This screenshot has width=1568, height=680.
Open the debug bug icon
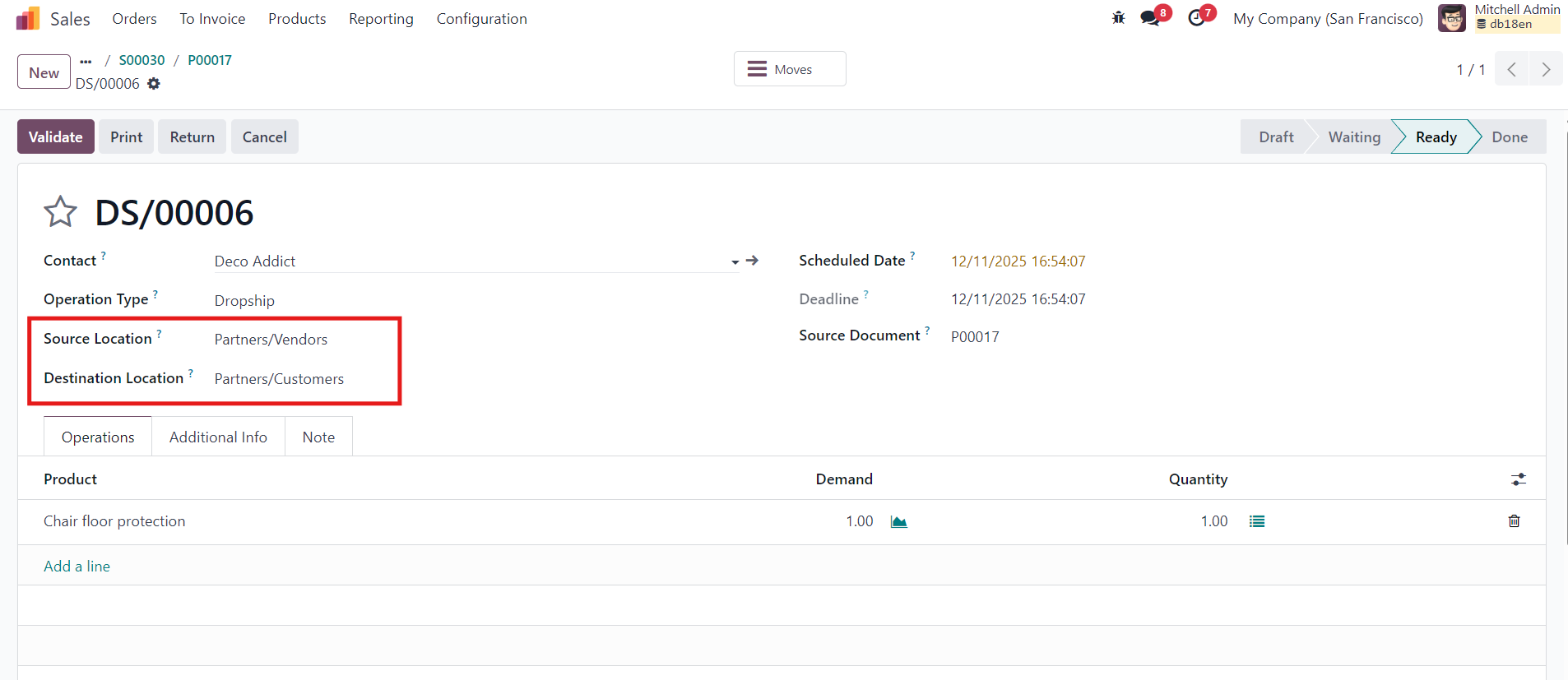1118,18
